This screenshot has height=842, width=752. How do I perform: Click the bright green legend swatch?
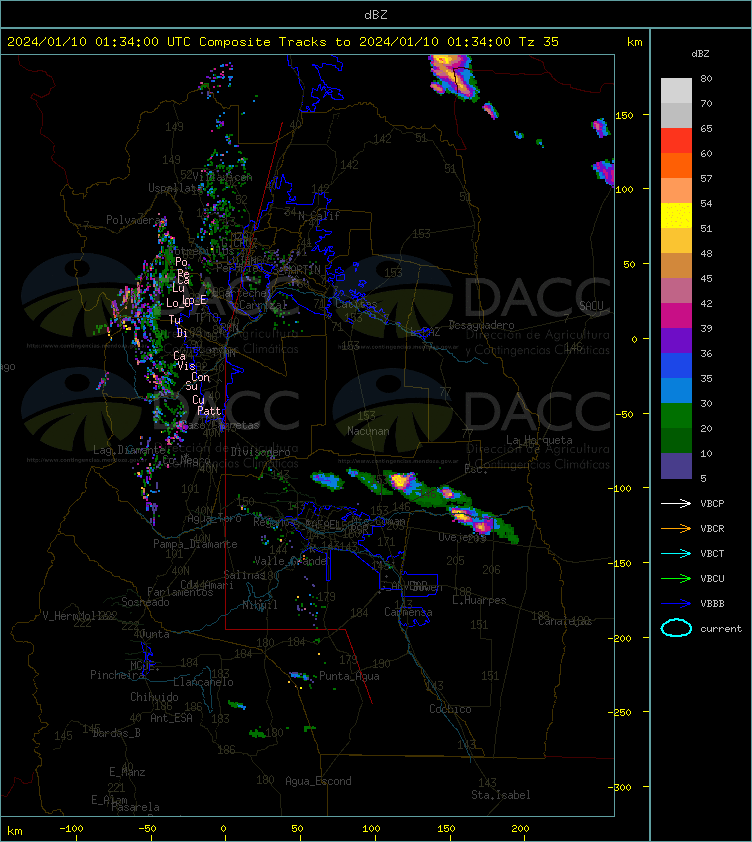click(x=676, y=415)
